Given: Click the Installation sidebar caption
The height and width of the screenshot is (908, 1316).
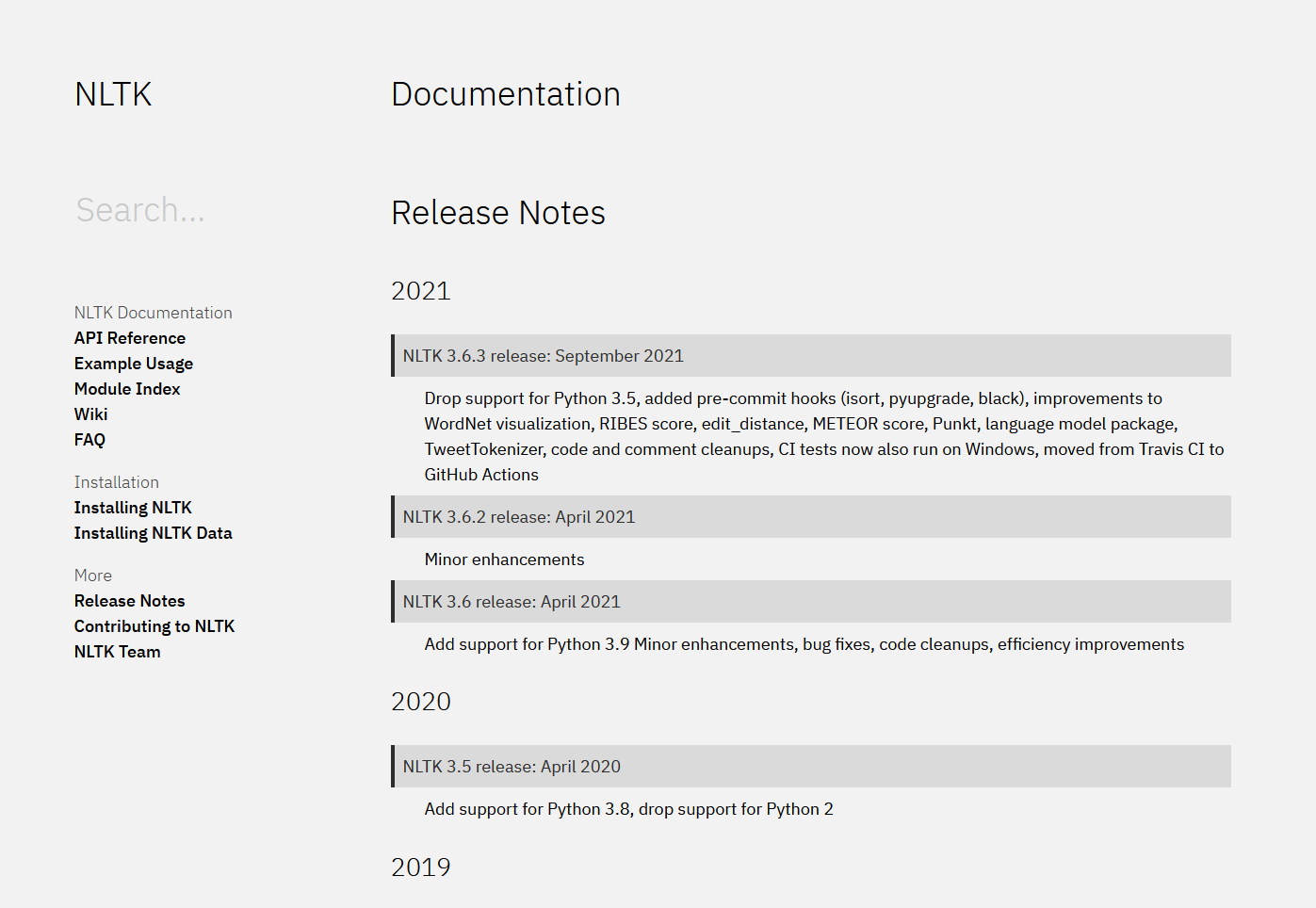Looking at the screenshot, I should [117, 482].
